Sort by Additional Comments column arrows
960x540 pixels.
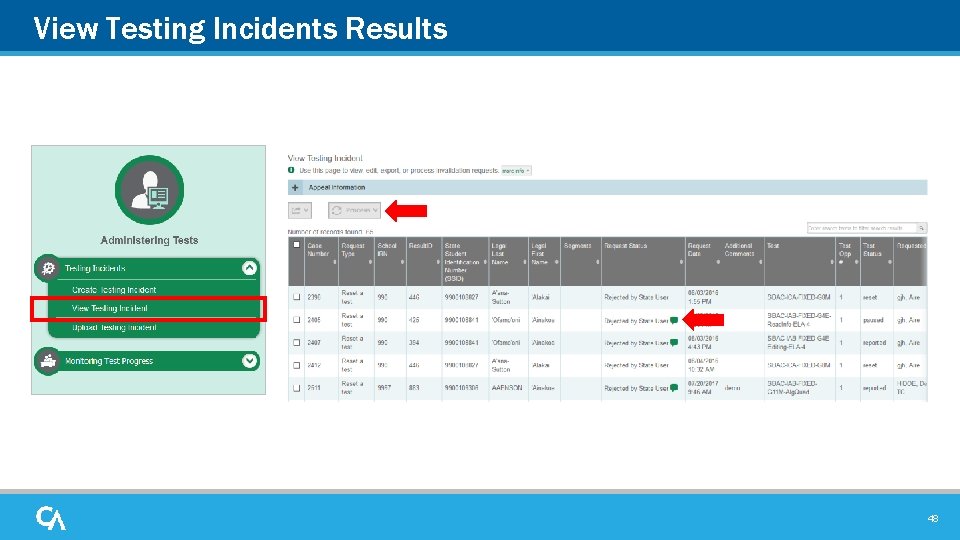tap(760, 262)
